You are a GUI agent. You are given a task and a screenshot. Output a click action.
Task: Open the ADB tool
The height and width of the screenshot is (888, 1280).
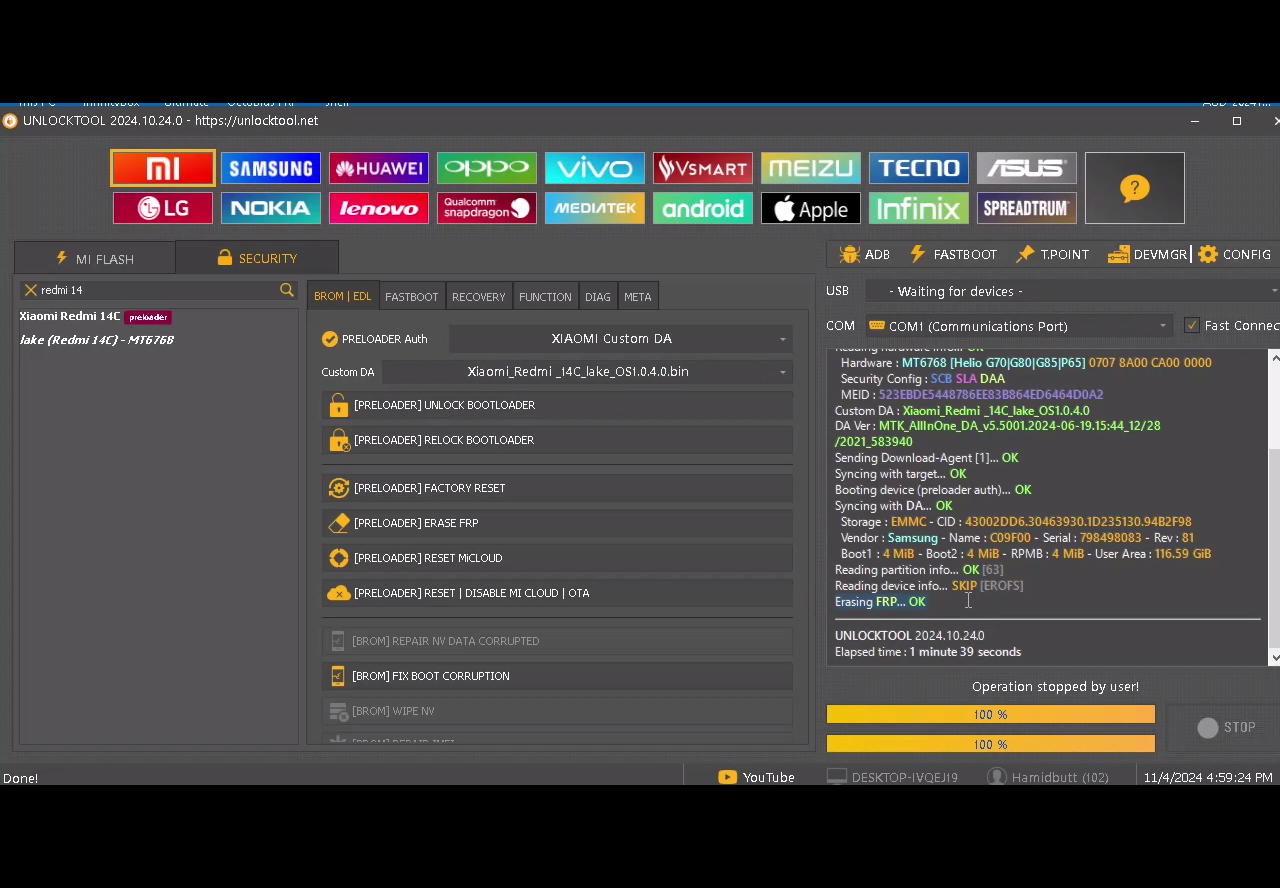point(865,255)
